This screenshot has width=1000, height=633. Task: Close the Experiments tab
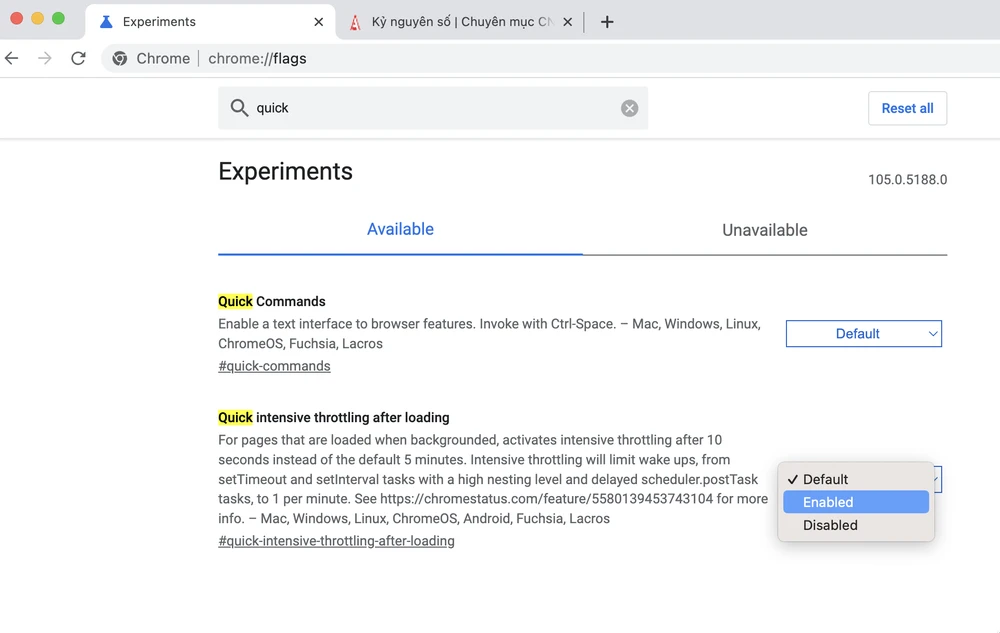click(318, 22)
